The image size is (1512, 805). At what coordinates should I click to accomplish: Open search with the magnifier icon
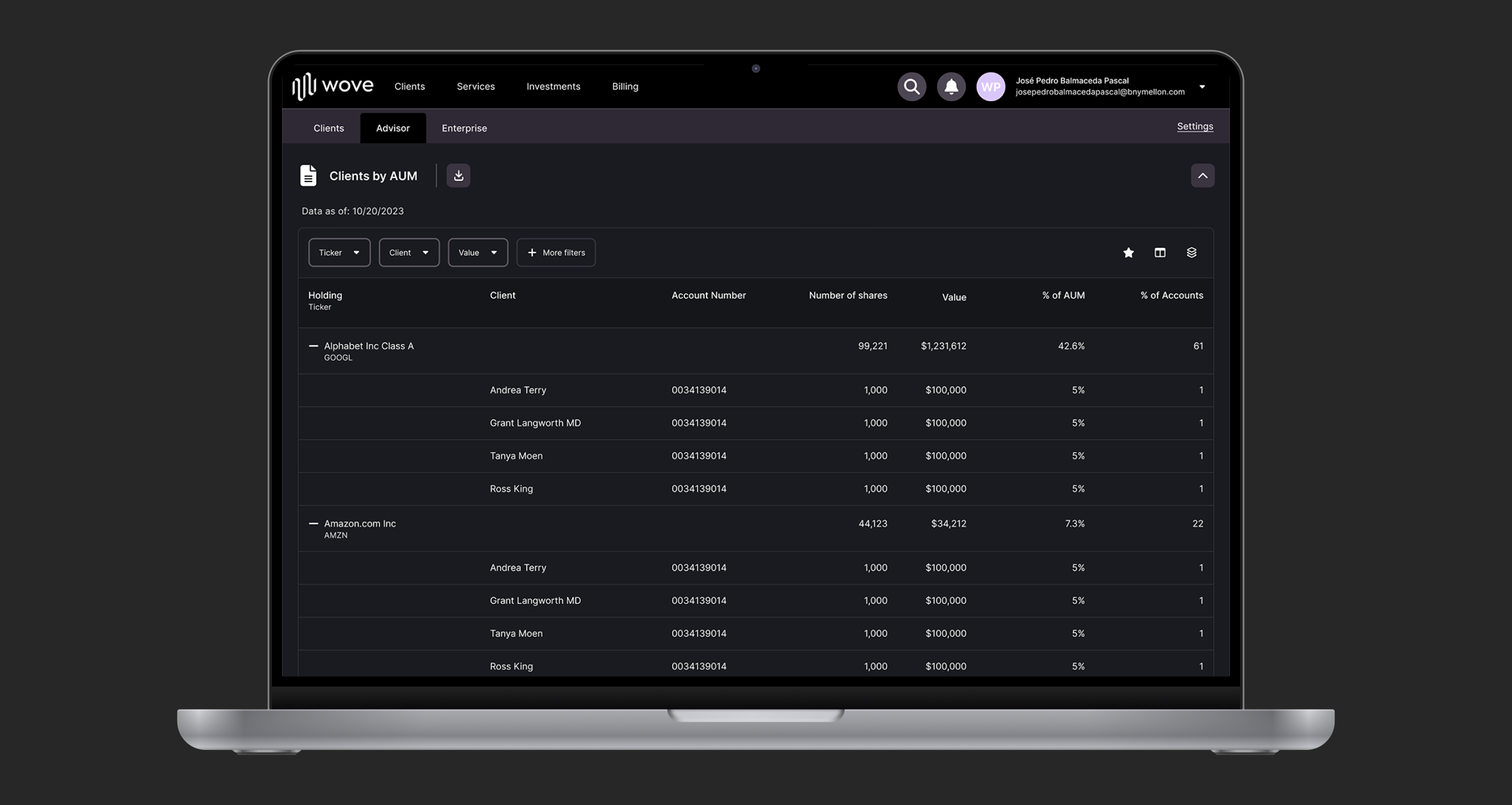(911, 87)
